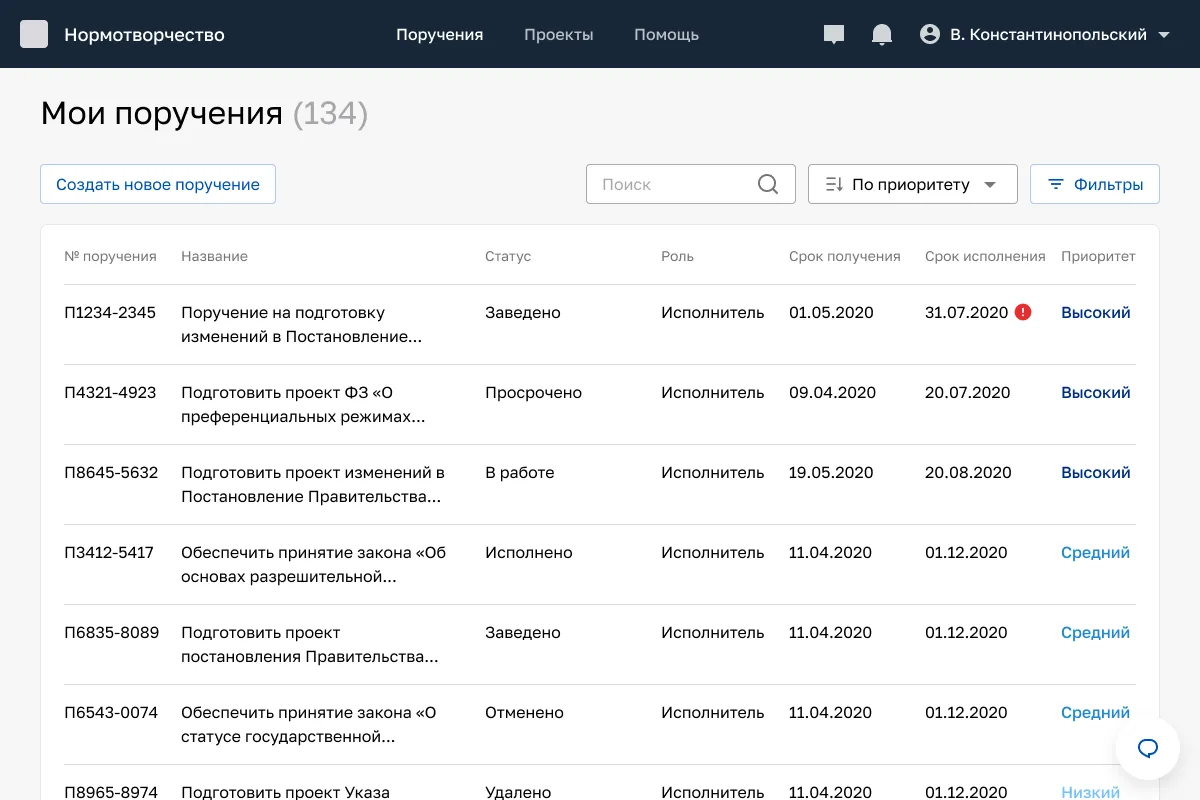This screenshot has height=800, width=1200.
Task: Click title Обеспечить принятие закона «О статусе
Action: (309, 724)
